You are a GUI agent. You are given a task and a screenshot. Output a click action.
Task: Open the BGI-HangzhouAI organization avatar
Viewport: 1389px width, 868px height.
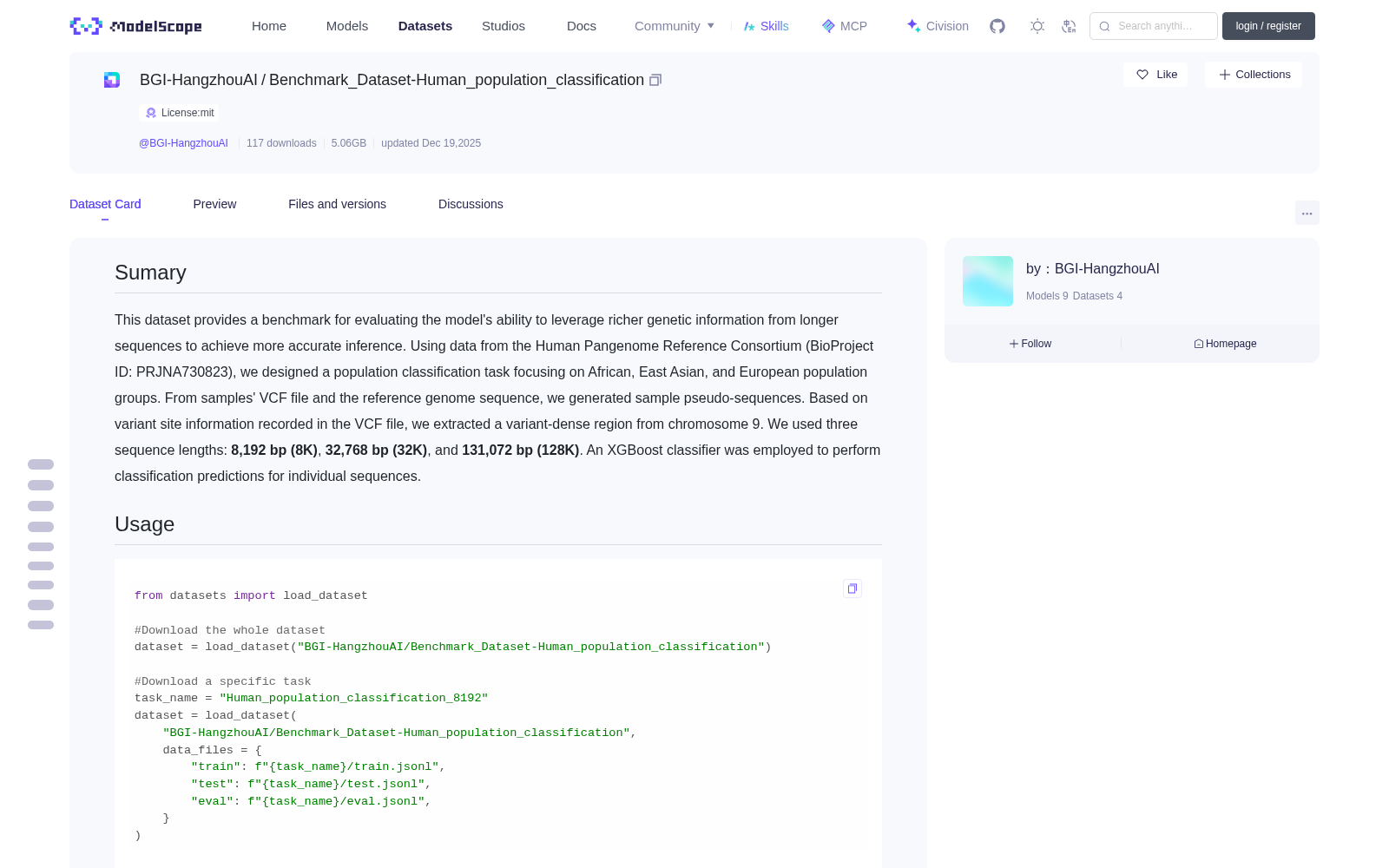(988, 281)
